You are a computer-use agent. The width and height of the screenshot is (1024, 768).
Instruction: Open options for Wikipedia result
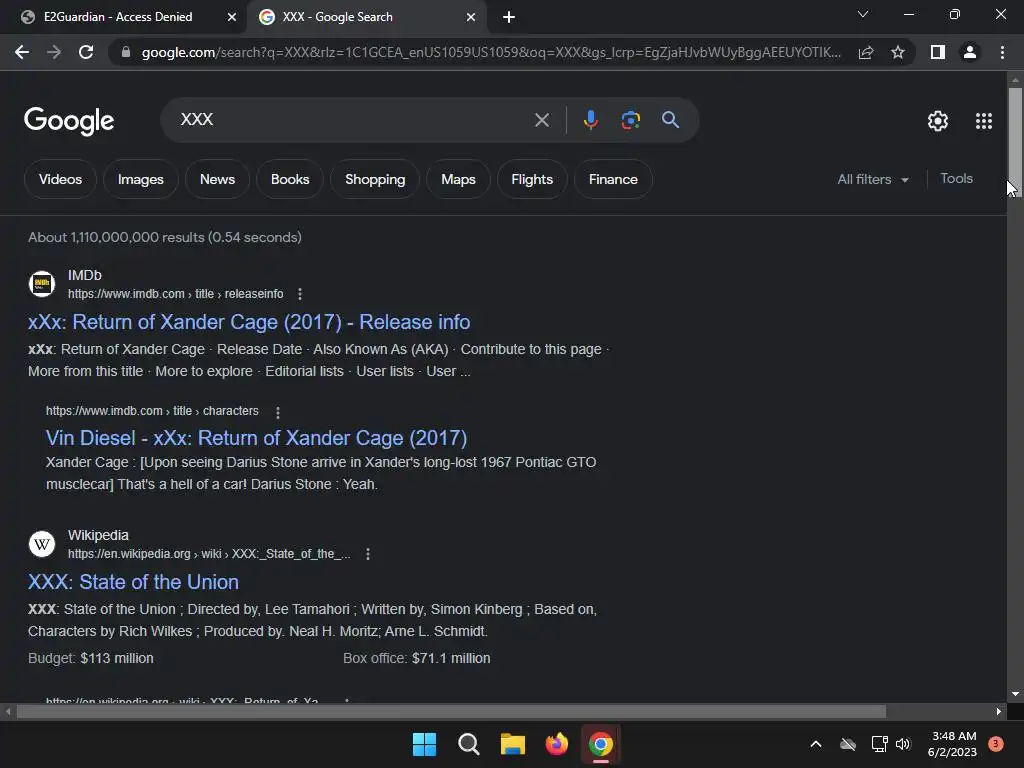coord(368,554)
